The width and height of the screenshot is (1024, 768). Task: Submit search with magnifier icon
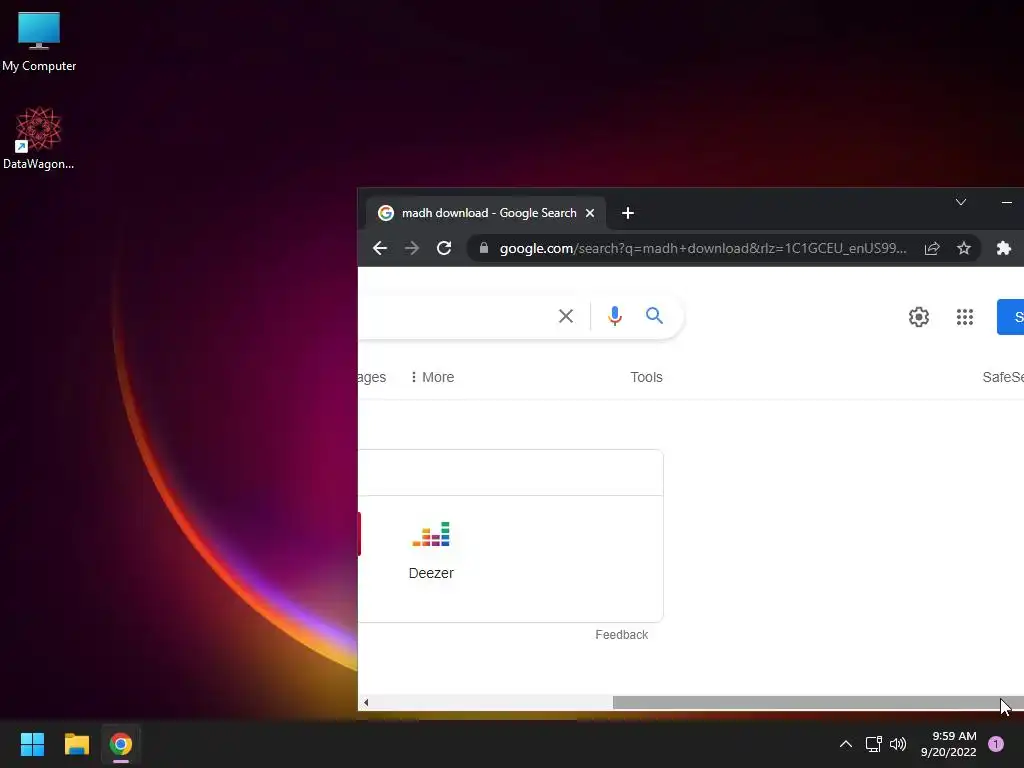654,316
